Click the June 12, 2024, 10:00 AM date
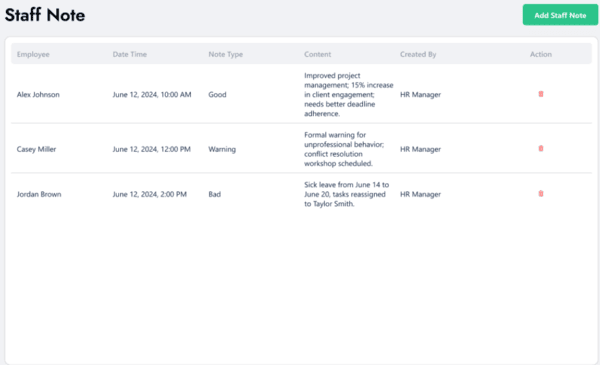Image resolution: width=600 pixels, height=365 pixels. coord(152,95)
